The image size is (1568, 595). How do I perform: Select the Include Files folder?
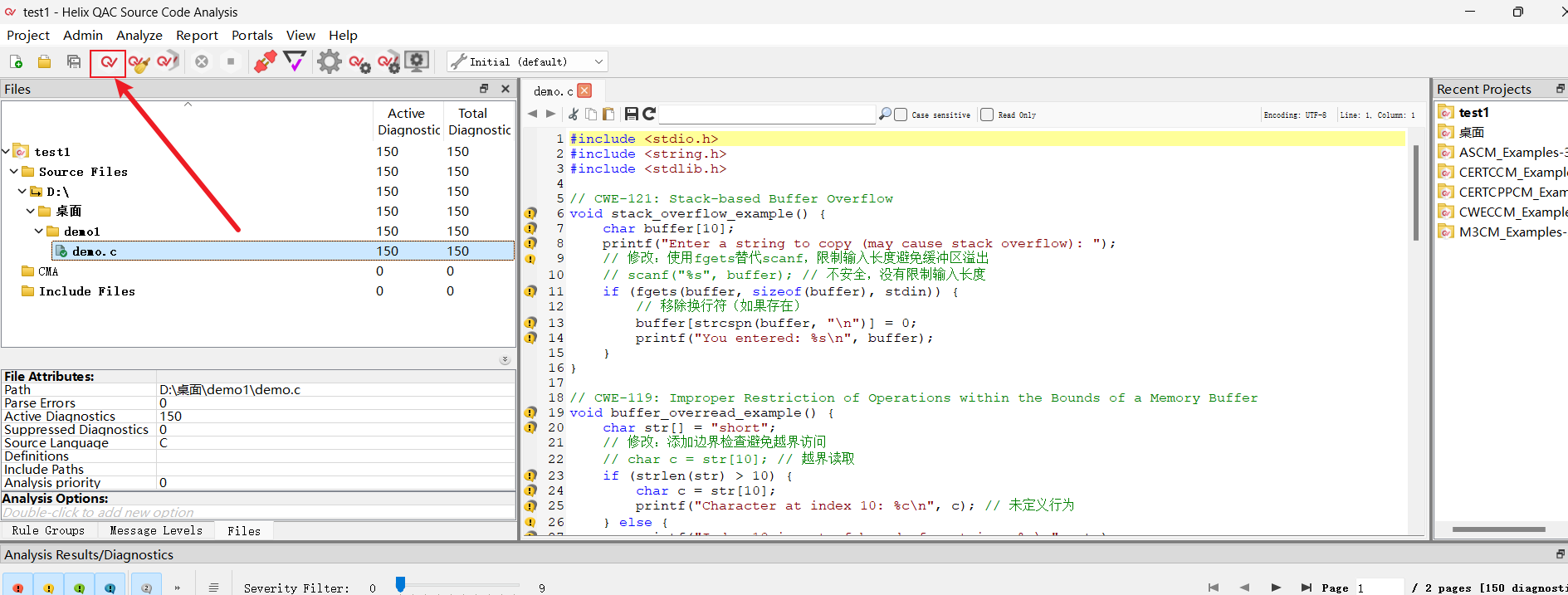tap(86, 291)
